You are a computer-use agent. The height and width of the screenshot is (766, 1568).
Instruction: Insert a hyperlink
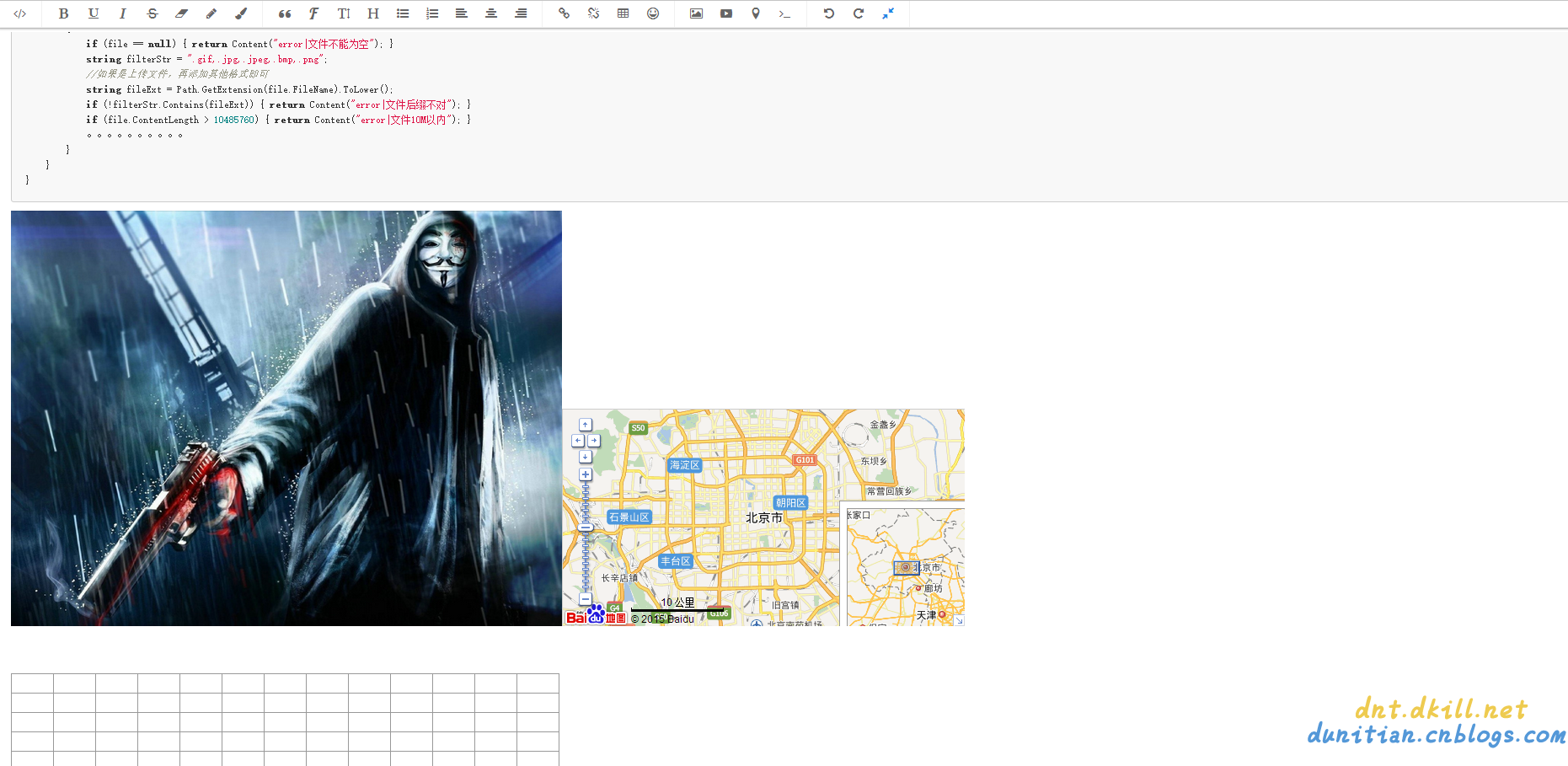(565, 13)
